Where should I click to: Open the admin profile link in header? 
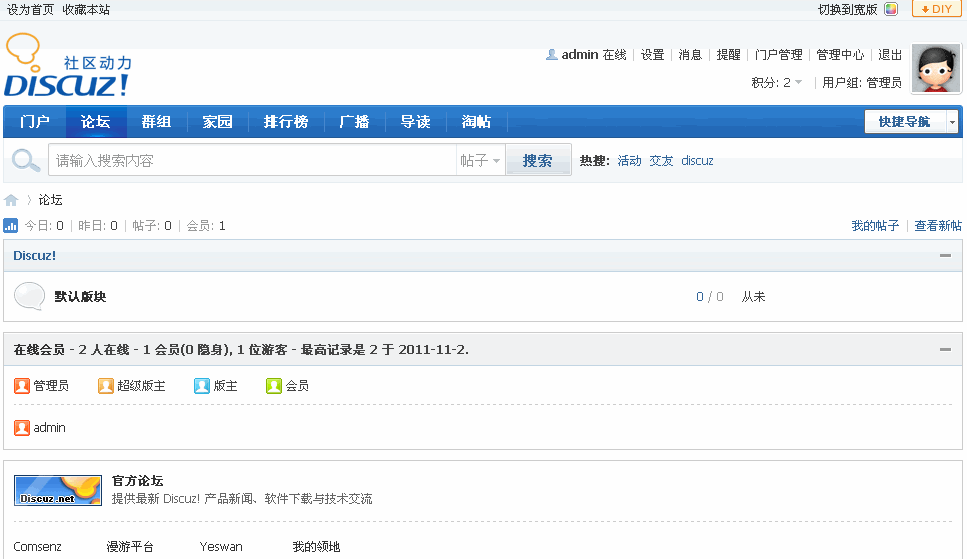580,55
